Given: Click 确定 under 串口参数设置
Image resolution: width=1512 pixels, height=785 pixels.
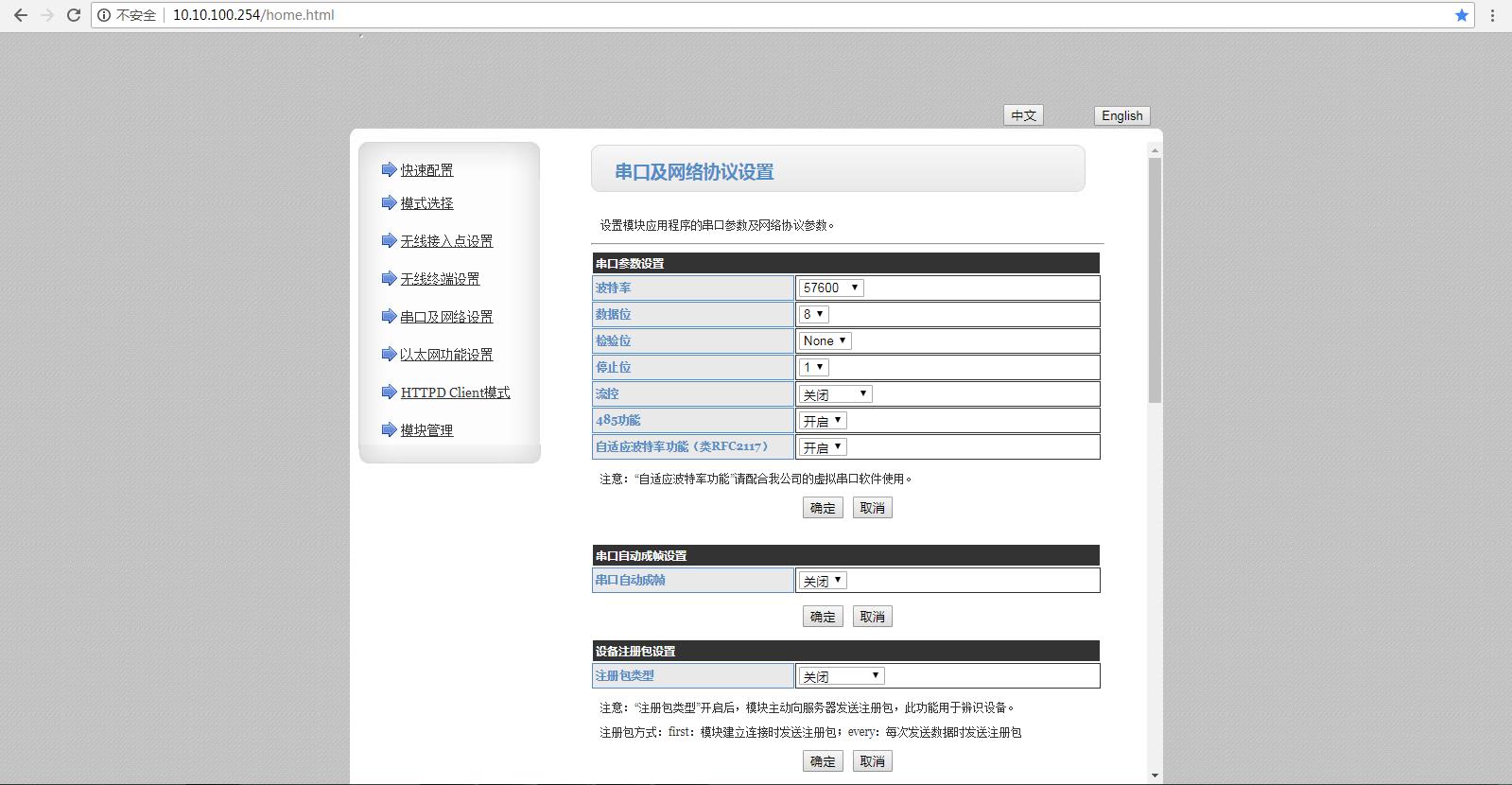Looking at the screenshot, I should tap(823, 508).
